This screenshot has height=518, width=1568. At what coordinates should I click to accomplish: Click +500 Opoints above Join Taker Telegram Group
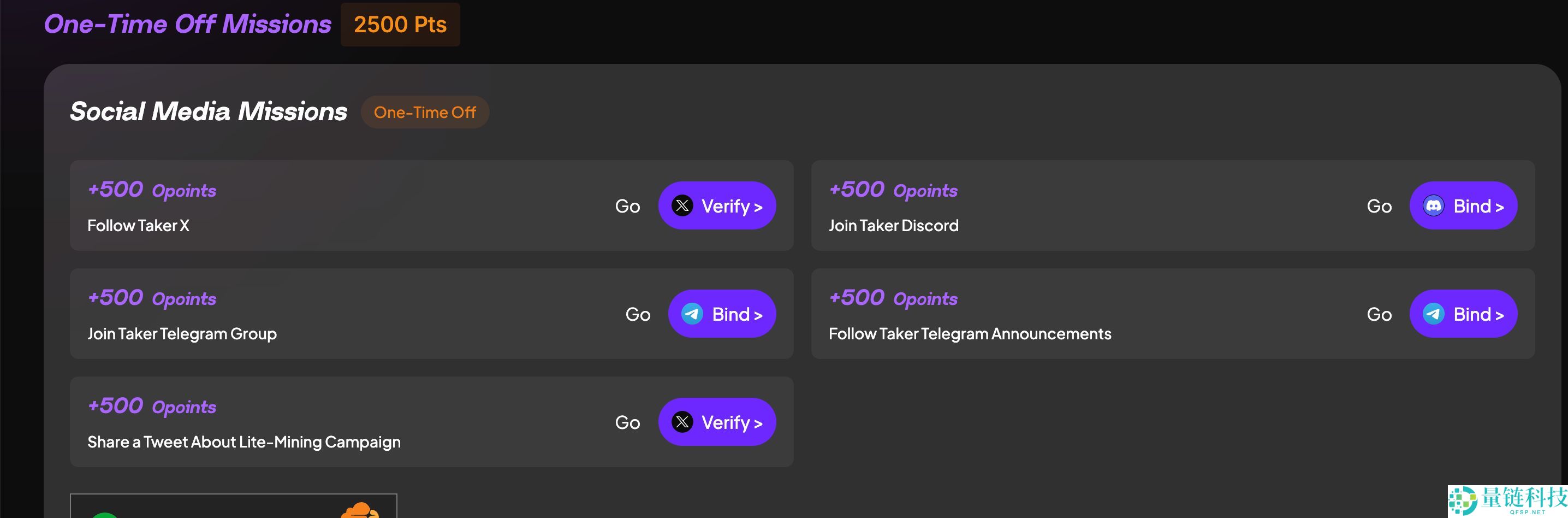click(152, 298)
